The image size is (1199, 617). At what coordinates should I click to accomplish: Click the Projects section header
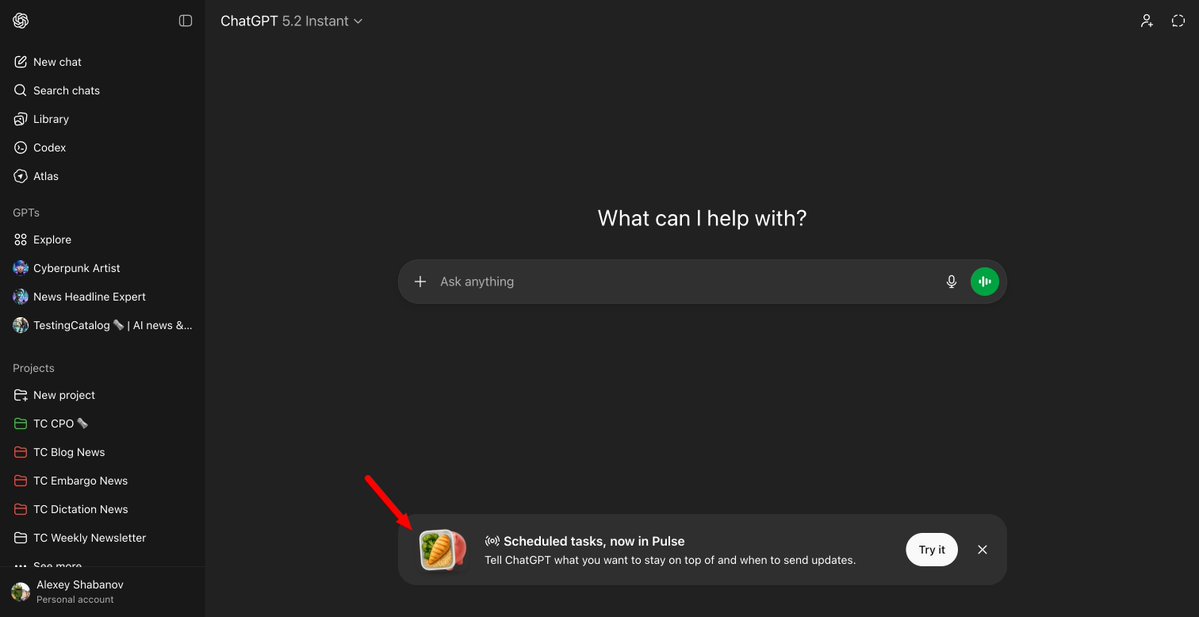pyautogui.click(x=34, y=368)
